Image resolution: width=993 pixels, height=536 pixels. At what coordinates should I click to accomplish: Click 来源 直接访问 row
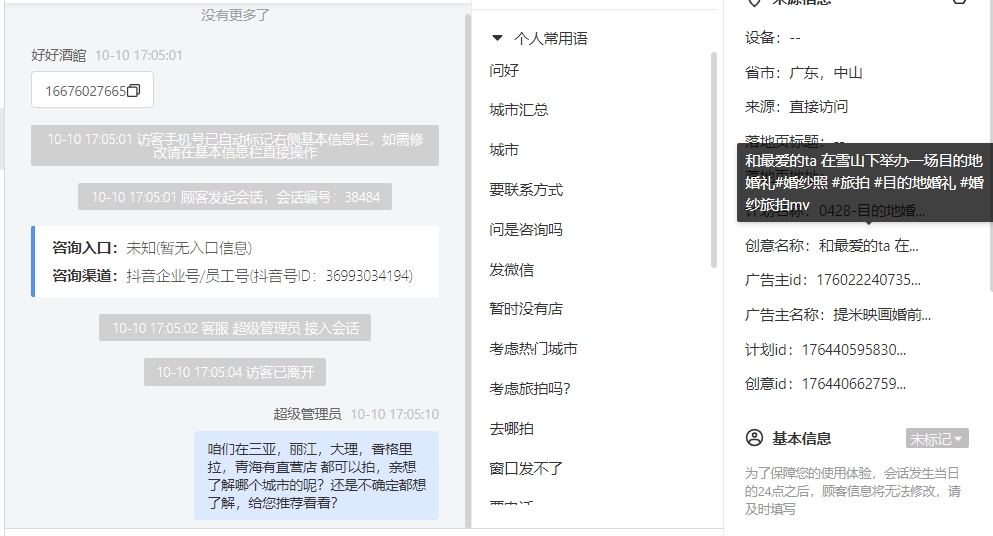coord(797,106)
